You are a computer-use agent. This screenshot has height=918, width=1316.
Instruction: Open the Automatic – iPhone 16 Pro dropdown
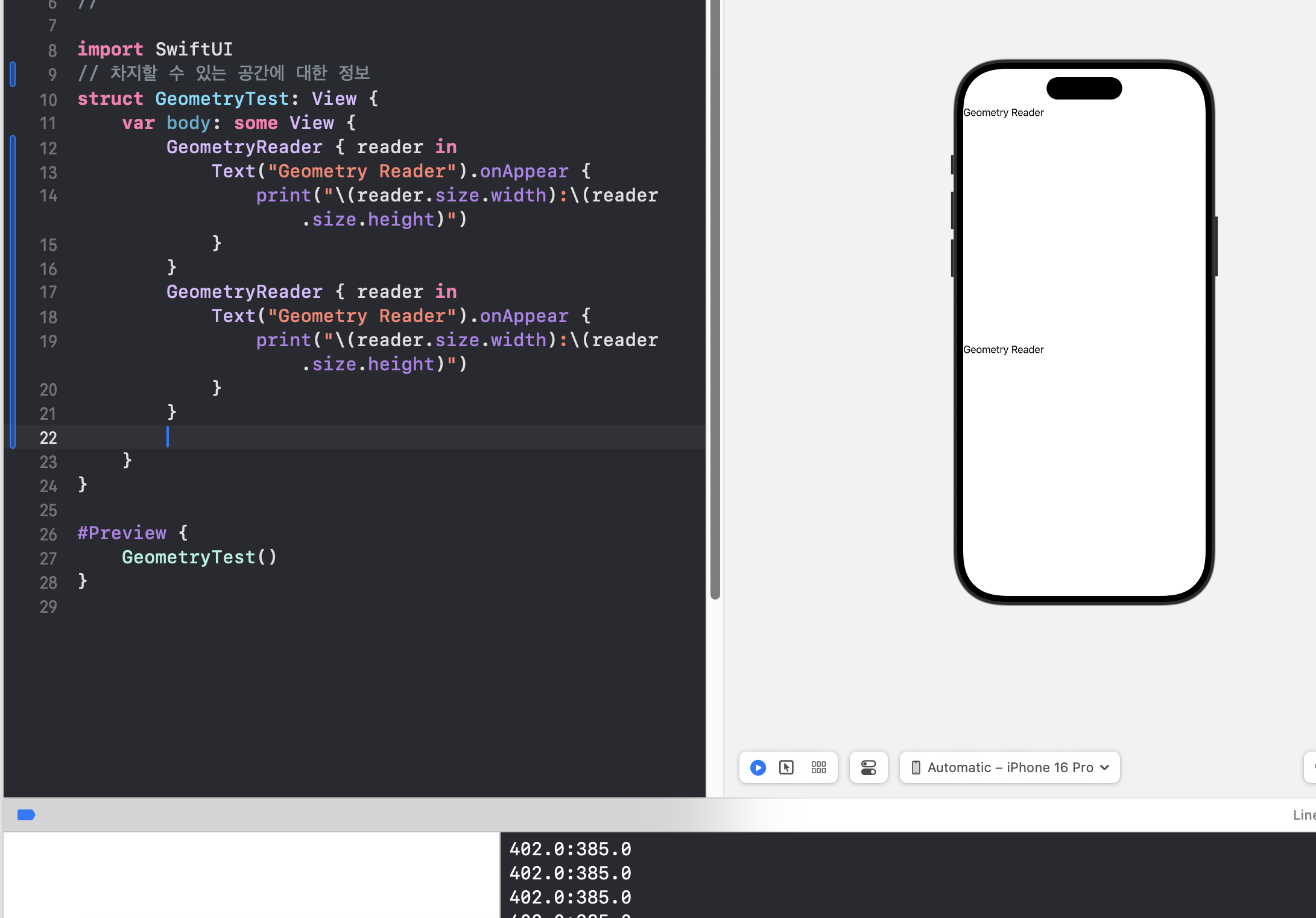(x=1010, y=767)
